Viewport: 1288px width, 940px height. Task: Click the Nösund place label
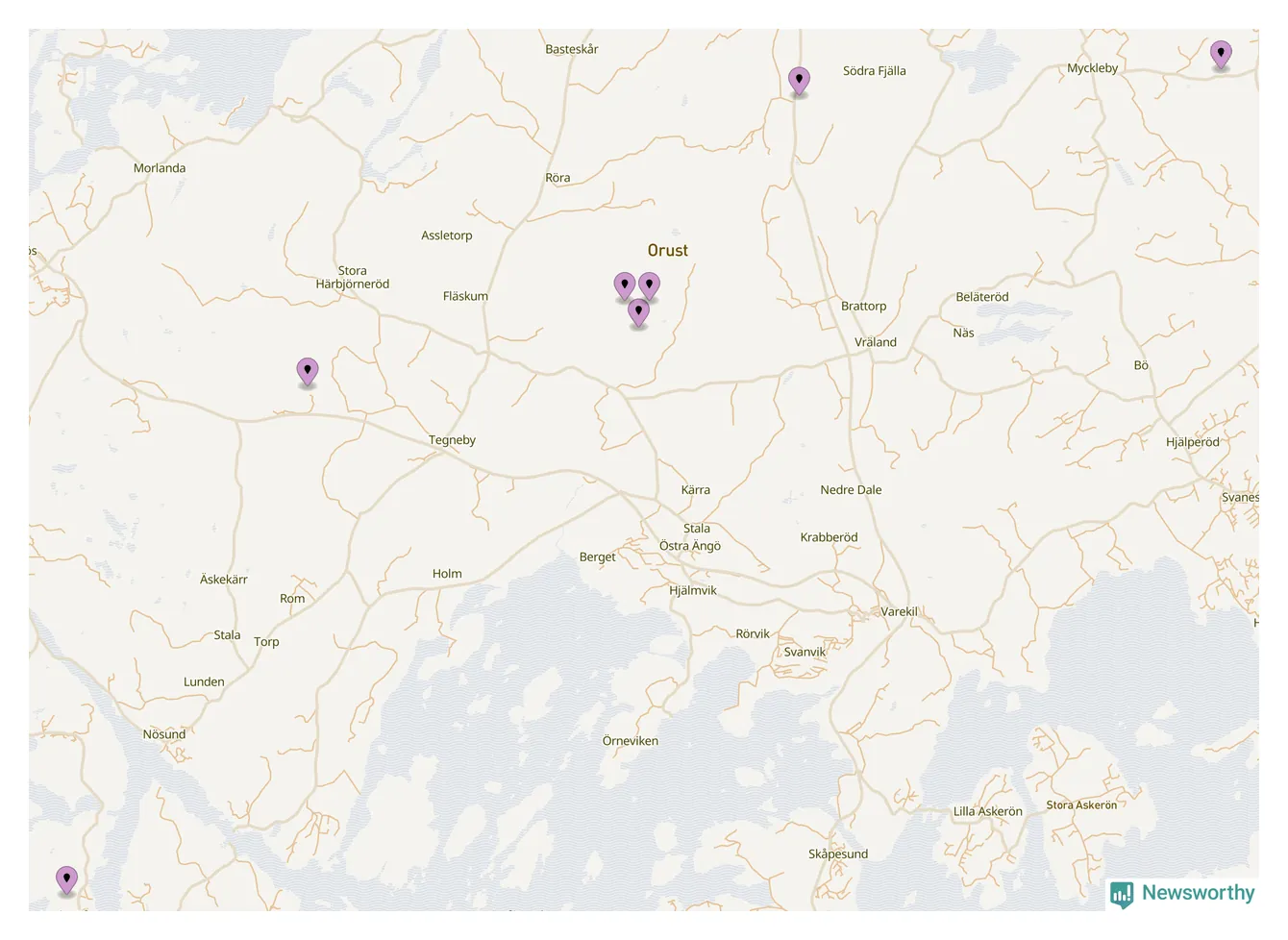click(x=164, y=734)
